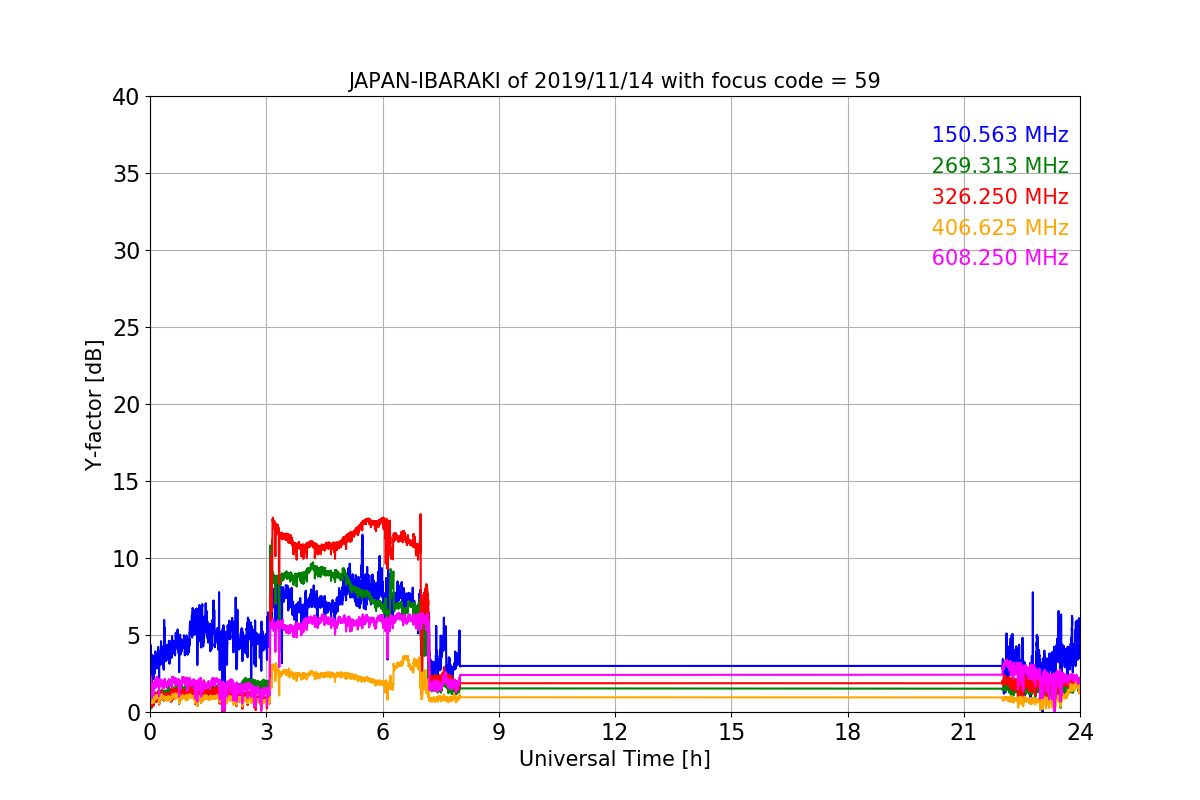Click the y-axis tick label 35
1200x800 pixels.
pyautogui.click(x=125, y=174)
